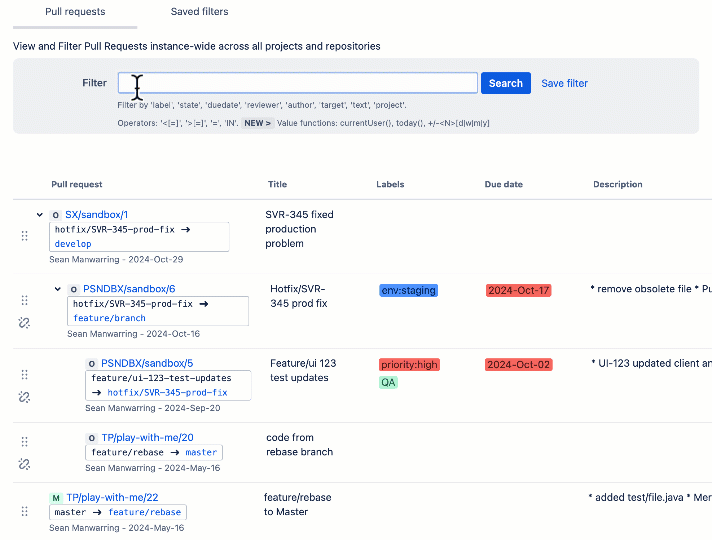Click drag handle icon for PSNDBX/sandbox/6 row
The height and width of the screenshot is (540, 712).
25,300
